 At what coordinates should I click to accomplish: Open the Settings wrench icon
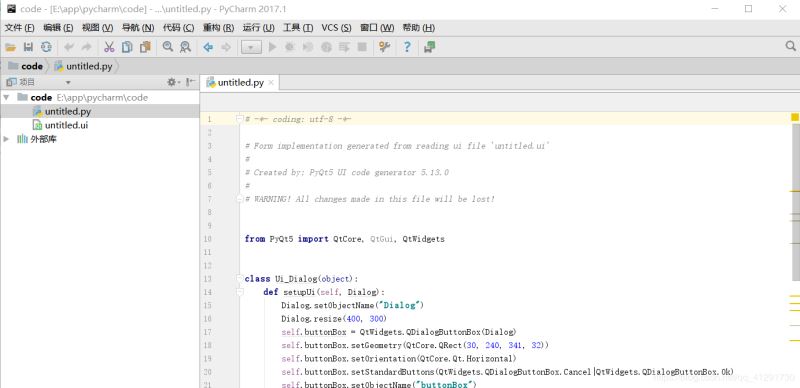pyautogui.click(x=384, y=47)
